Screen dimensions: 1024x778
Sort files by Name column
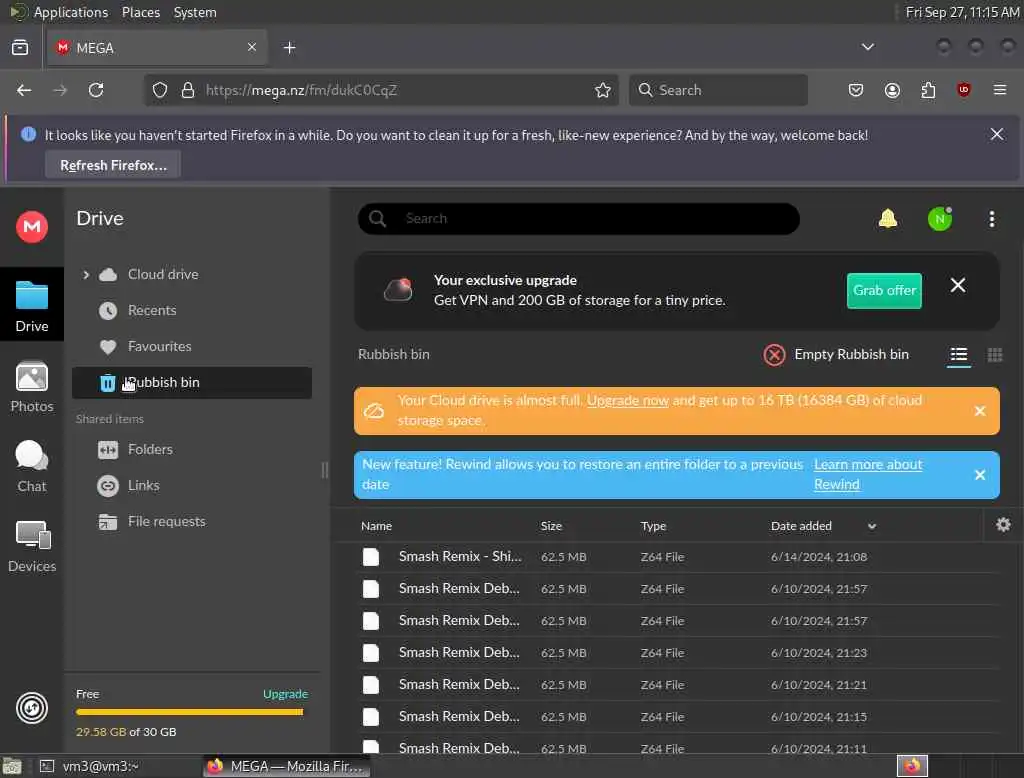point(376,526)
